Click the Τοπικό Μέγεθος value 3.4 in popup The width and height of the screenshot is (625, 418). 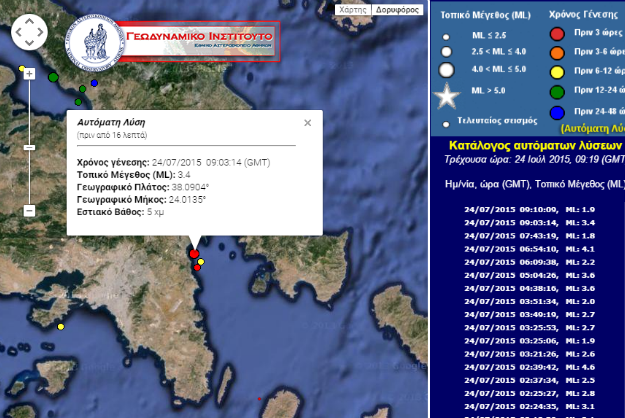184,175
